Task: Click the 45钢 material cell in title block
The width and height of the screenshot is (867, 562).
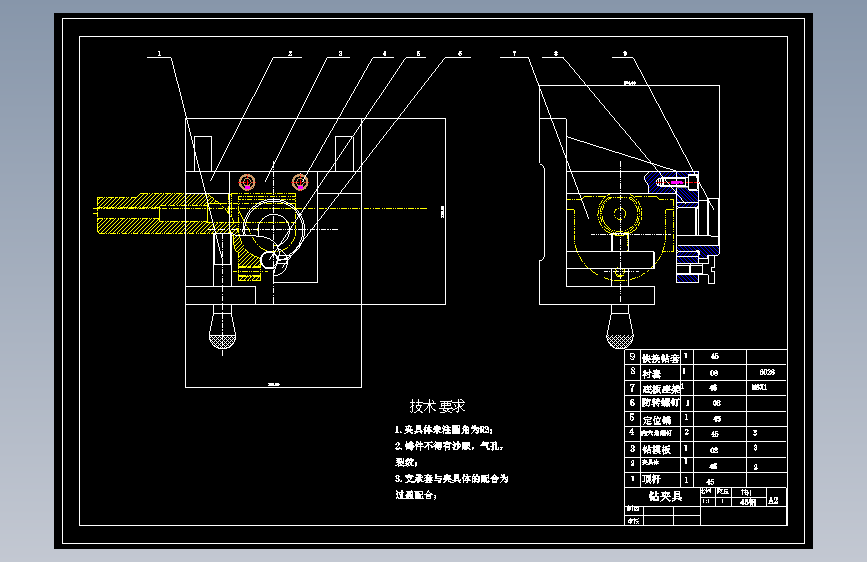Action: tap(748, 502)
